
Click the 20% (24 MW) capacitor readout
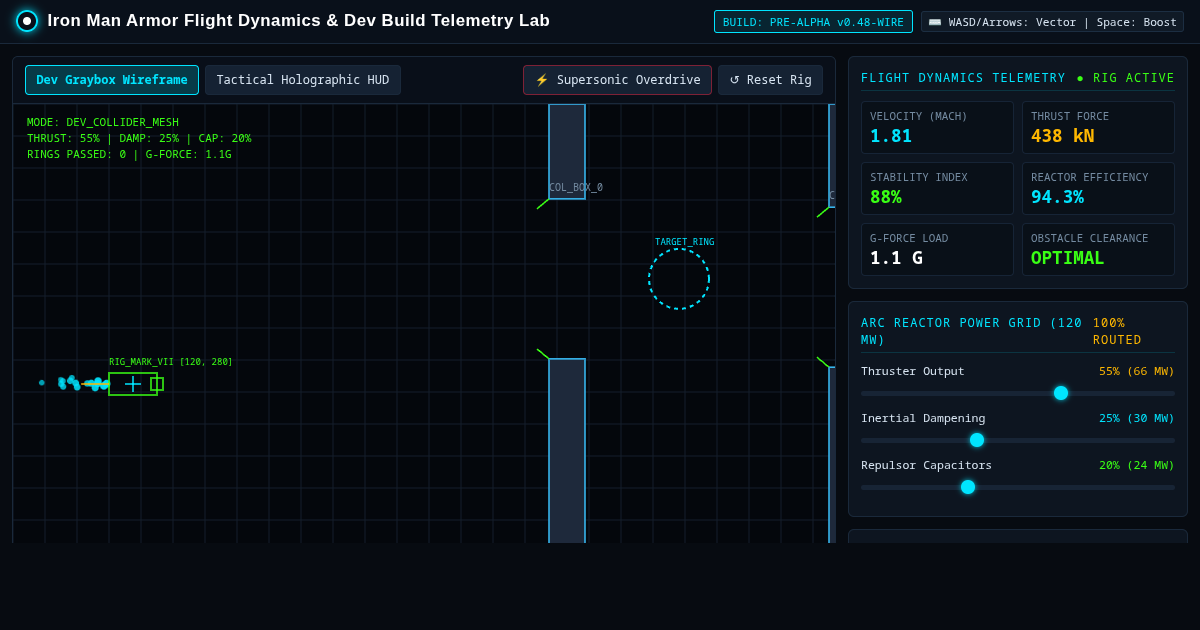(x=1137, y=465)
